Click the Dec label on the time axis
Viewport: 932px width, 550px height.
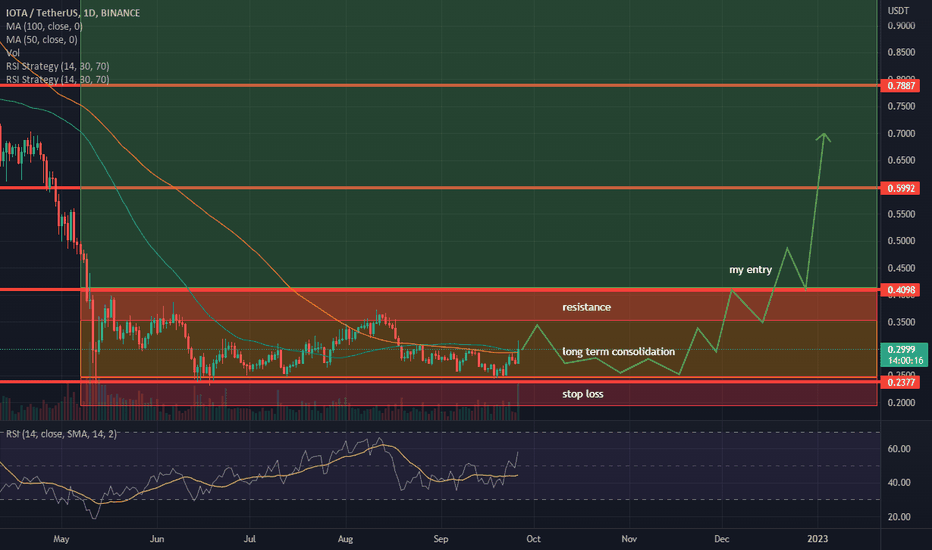pos(722,539)
